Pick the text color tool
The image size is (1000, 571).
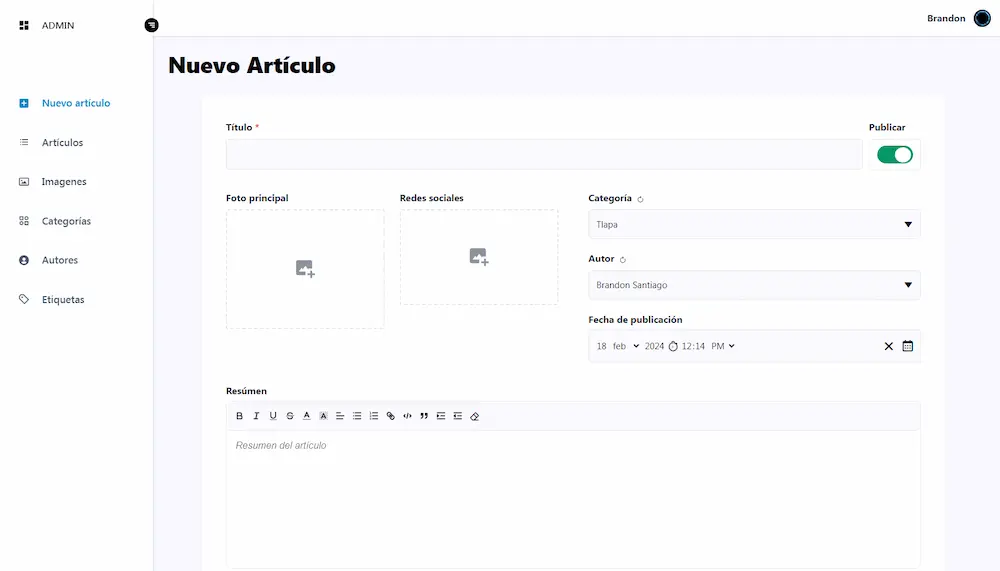click(307, 416)
